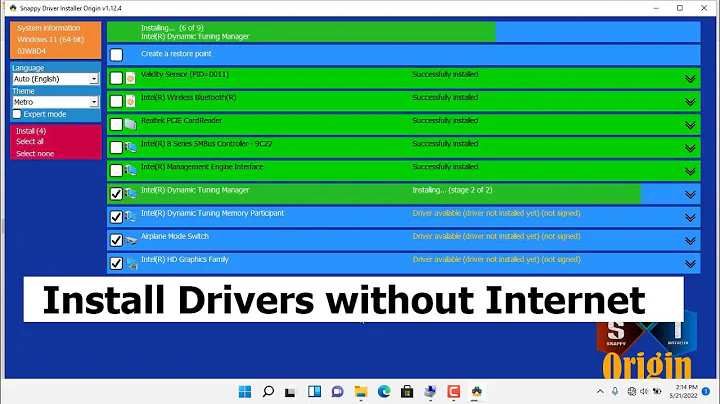Enable Expert mode
This screenshot has height=404, width=720.
(17, 114)
